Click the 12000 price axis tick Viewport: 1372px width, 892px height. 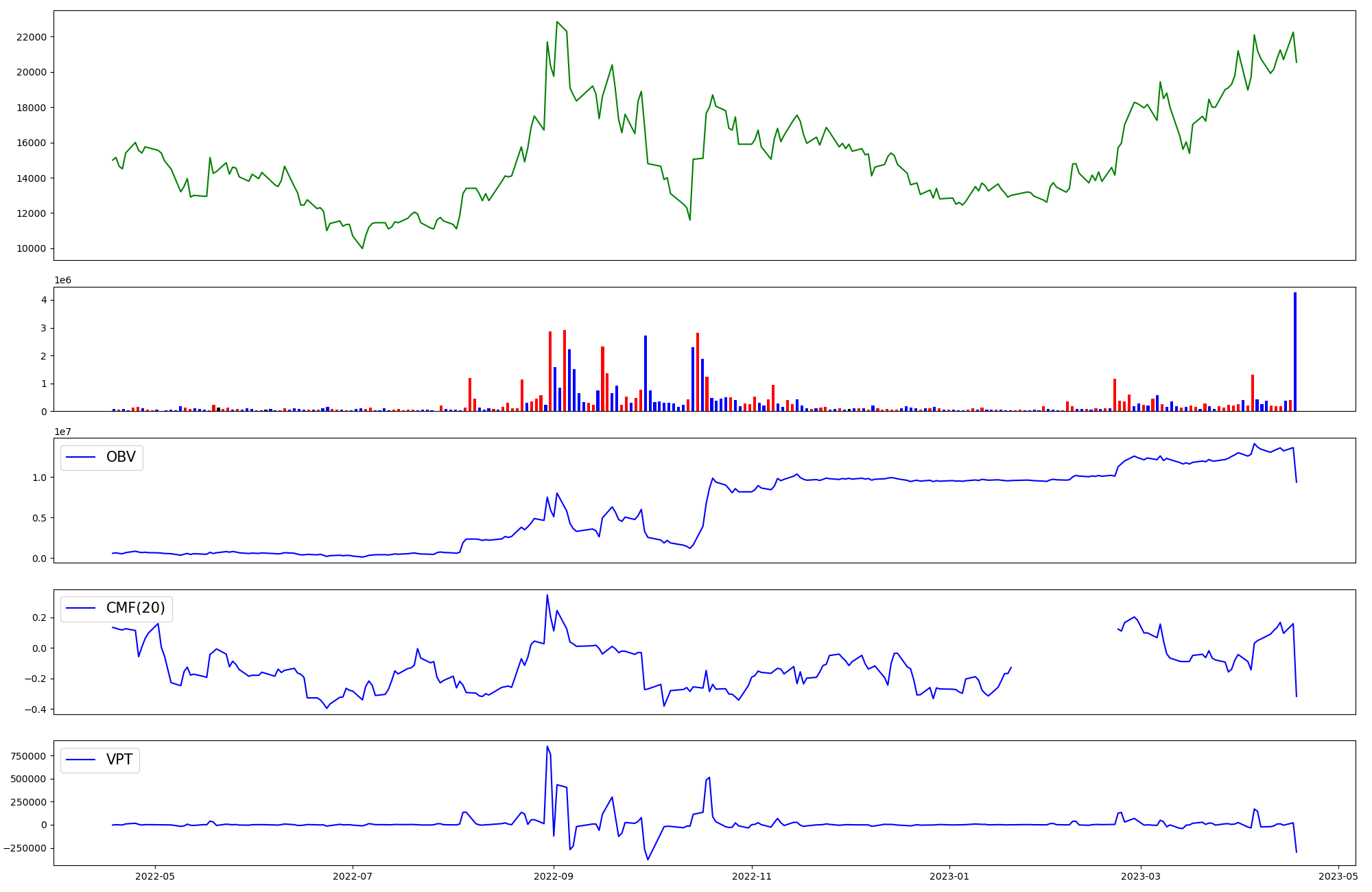tap(31, 213)
